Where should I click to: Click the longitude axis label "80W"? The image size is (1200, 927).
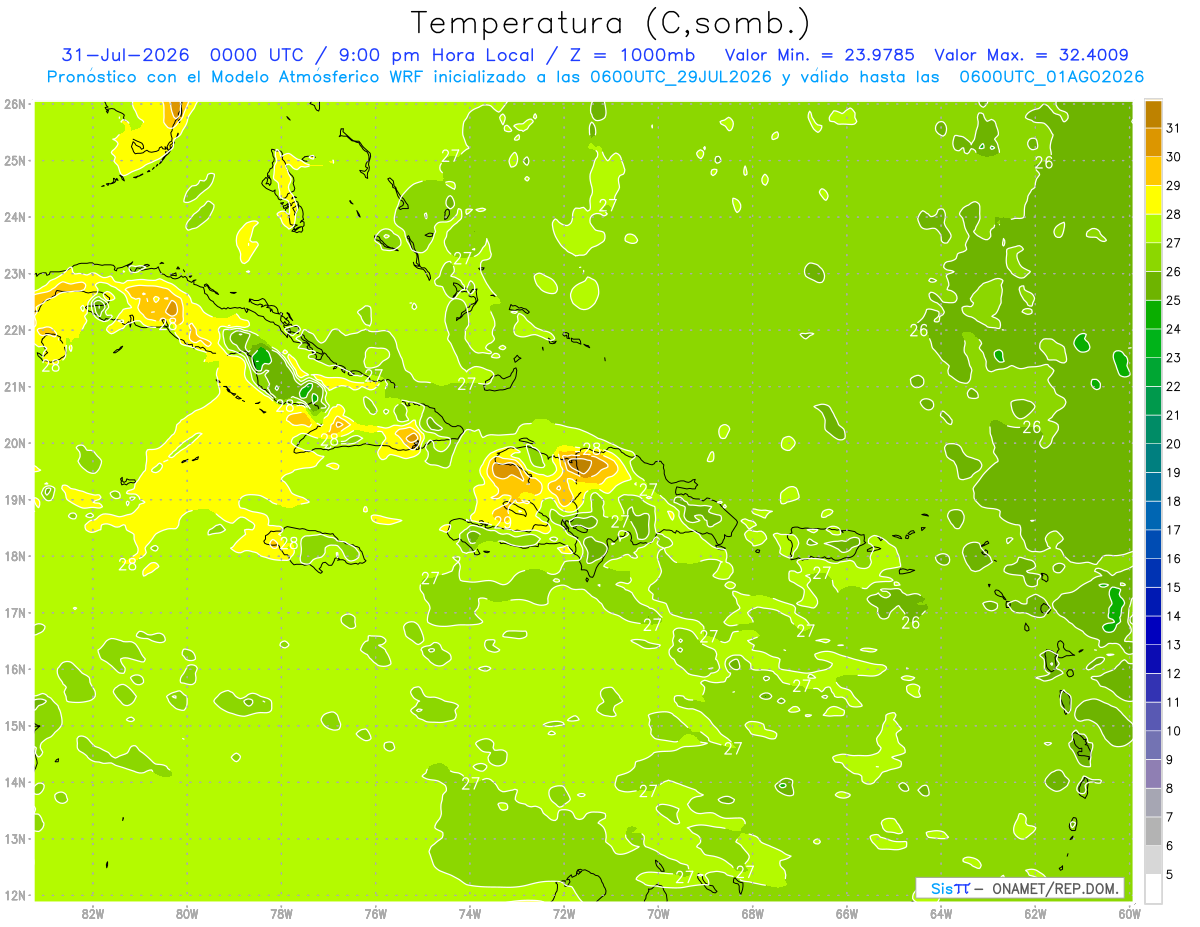187,913
